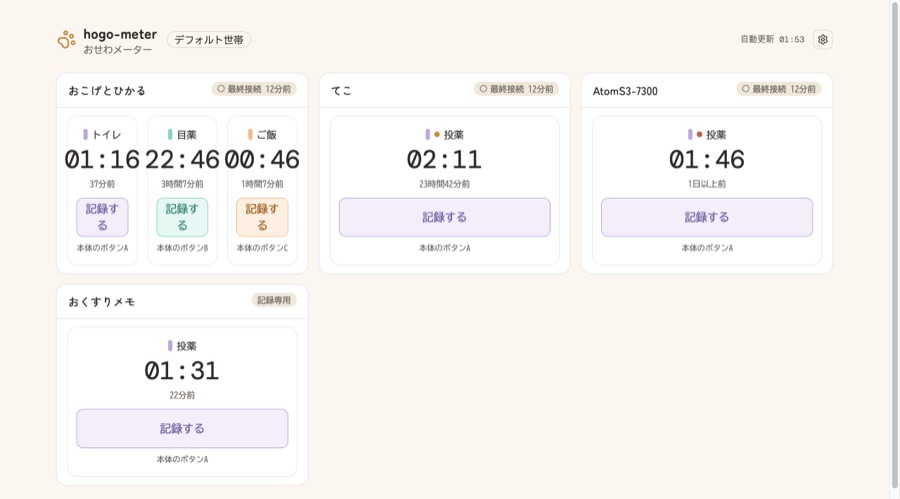The image size is (900, 499).
Task: Click the red status dot in the AtomS3-7300 card
Action: click(699, 134)
